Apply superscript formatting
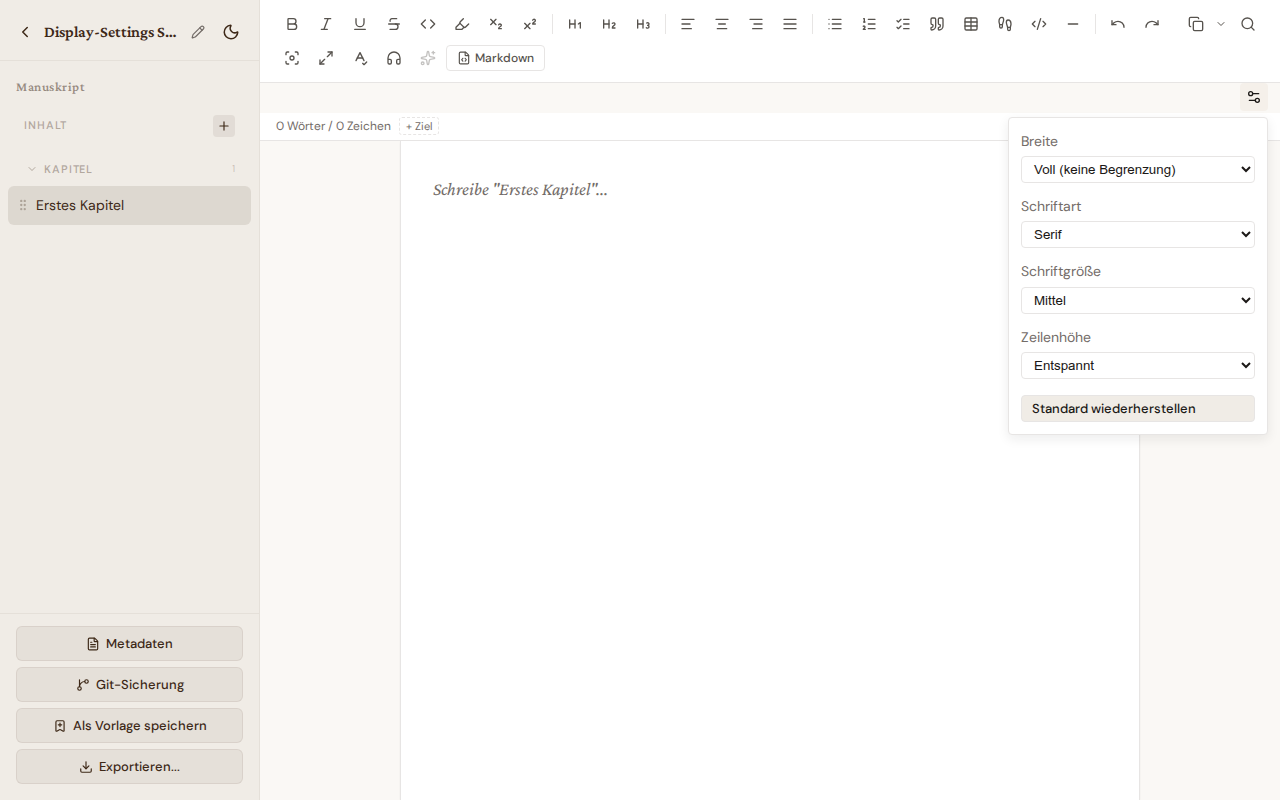This screenshot has height=800, width=1280. click(530, 24)
